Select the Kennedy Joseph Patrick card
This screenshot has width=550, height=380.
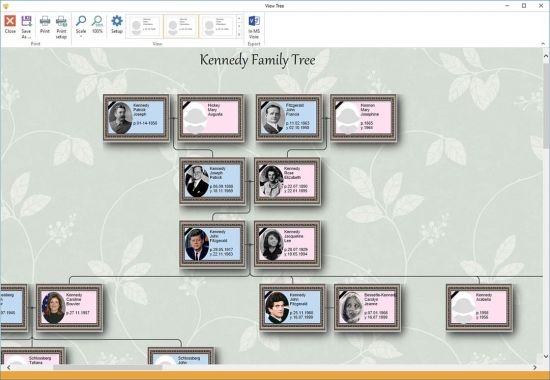pos(213,181)
